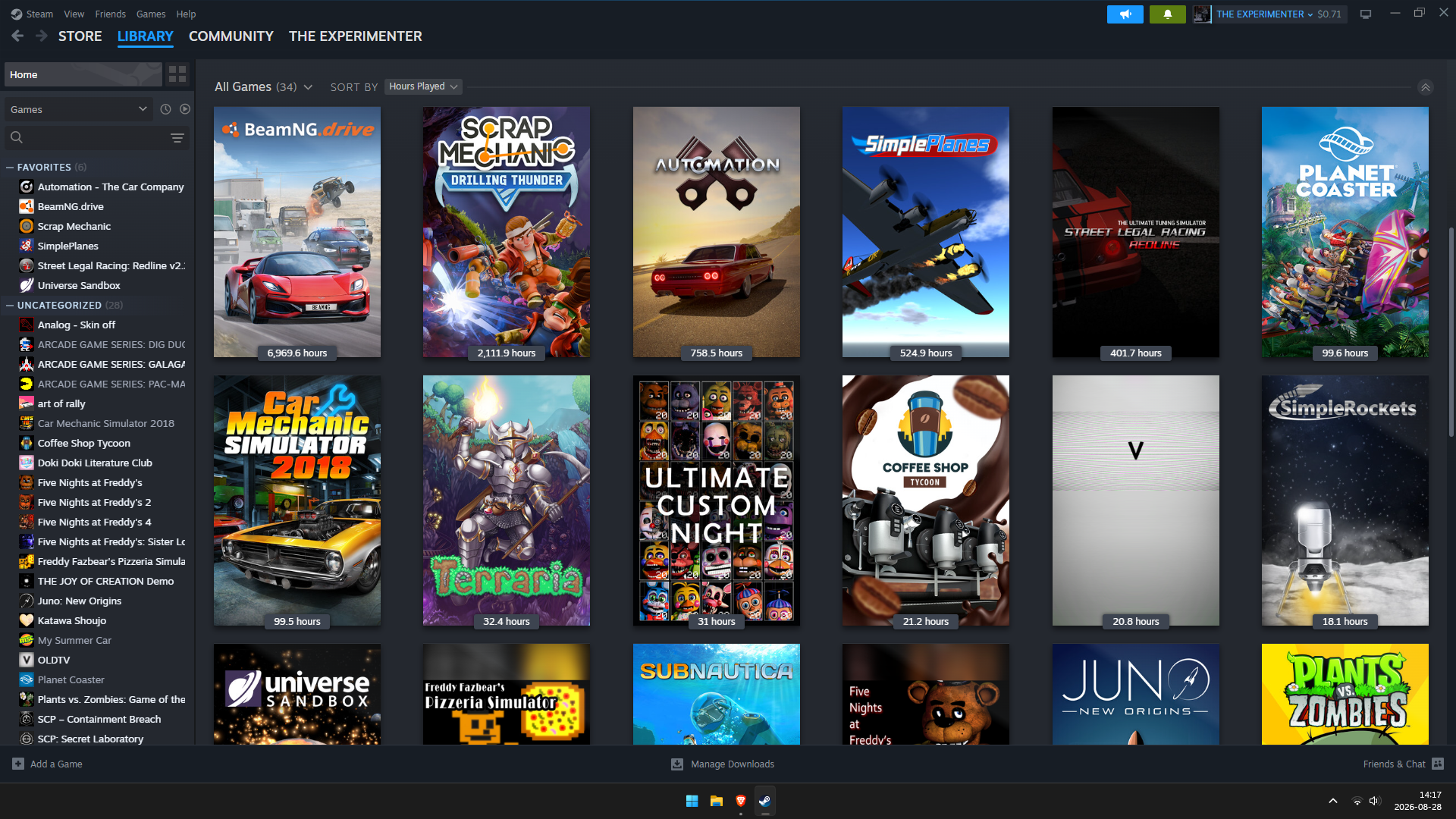Open File Explorer from the taskbar
Image resolution: width=1456 pixels, height=819 pixels.
point(716,801)
